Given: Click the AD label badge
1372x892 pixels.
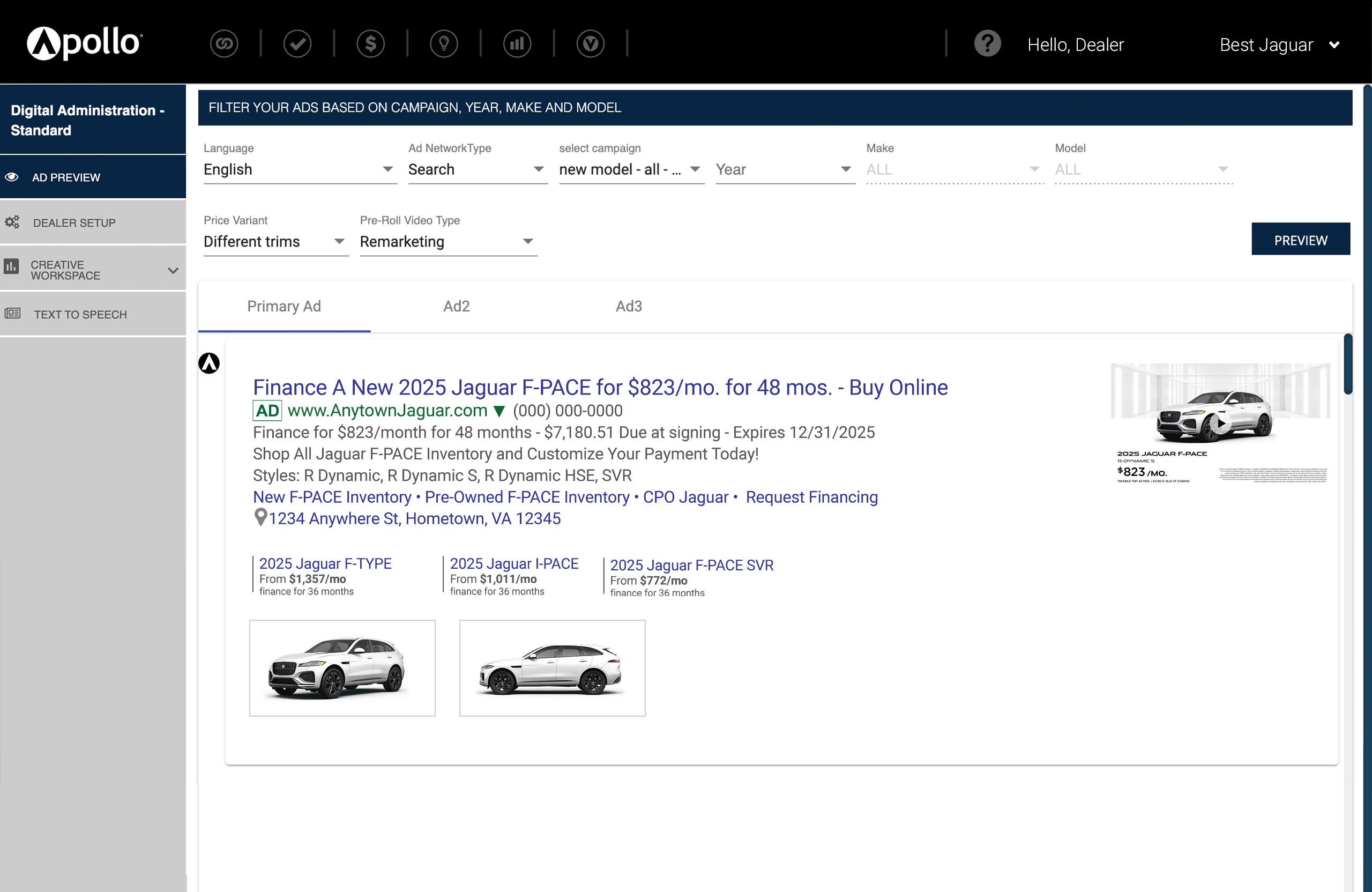Looking at the screenshot, I should tap(267, 411).
